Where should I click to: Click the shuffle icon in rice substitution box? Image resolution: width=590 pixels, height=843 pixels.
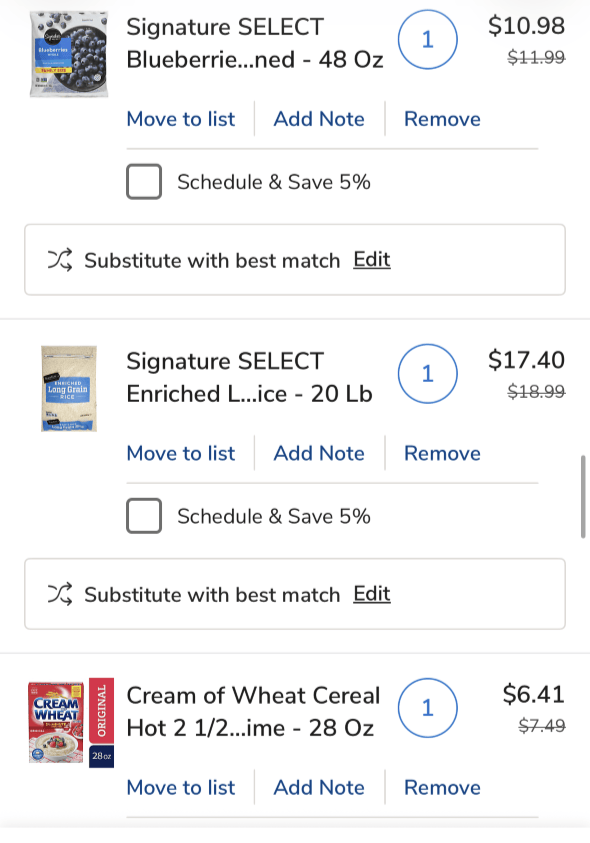click(x=60, y=595)
